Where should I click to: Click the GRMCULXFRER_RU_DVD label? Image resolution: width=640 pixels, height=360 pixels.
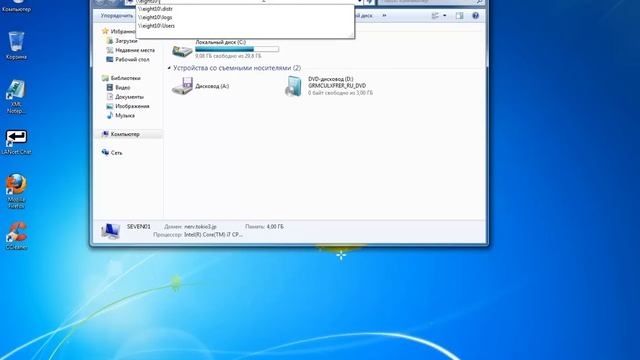[337, 86]
